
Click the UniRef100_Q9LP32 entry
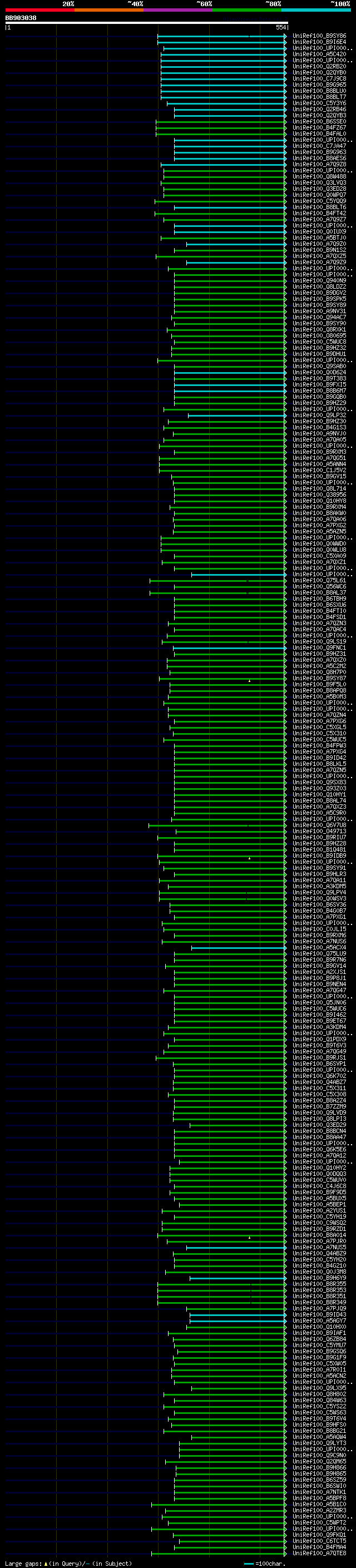319,415
